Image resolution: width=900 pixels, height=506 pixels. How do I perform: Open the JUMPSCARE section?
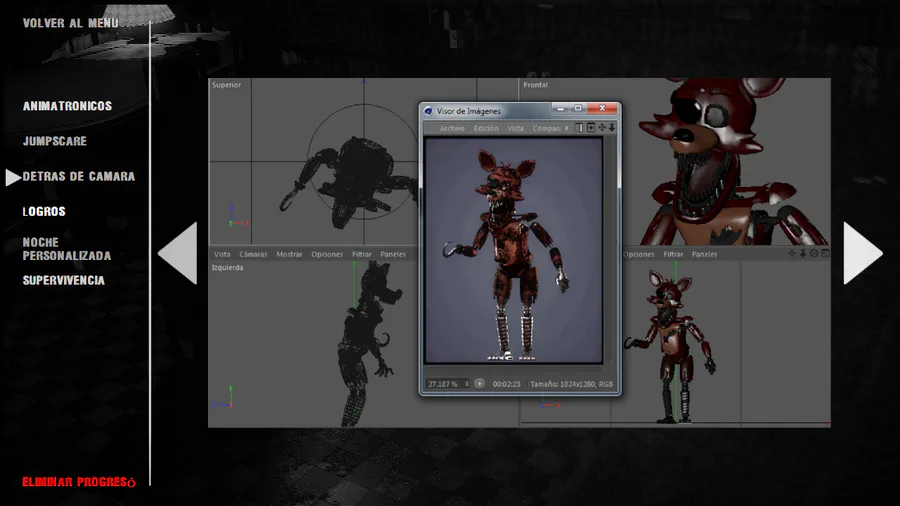point(55,141)
